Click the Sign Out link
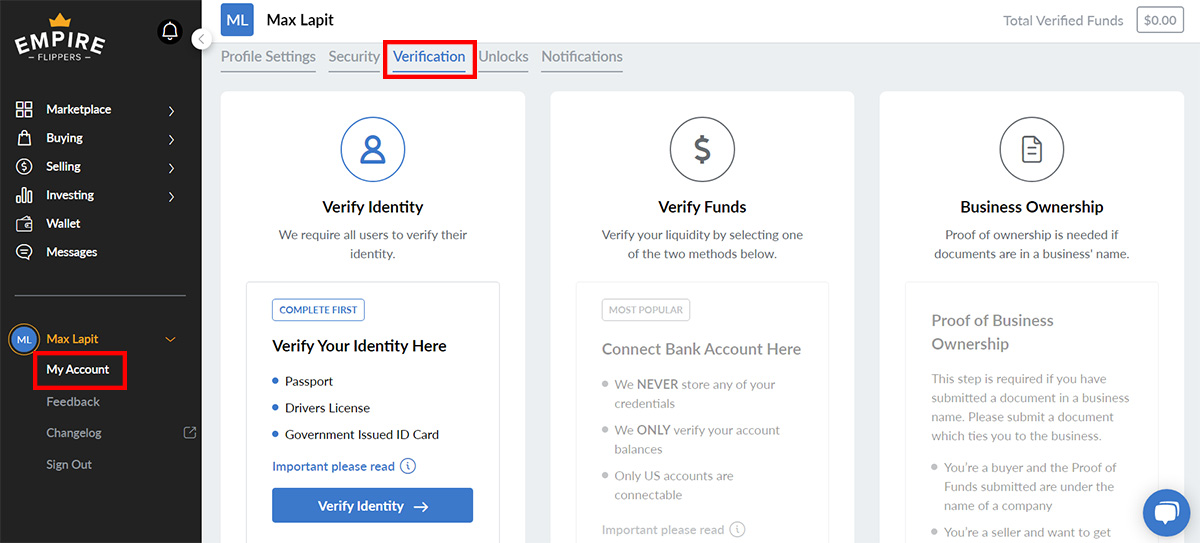Viewport: 1200px width, 543px height. [69, 465]
